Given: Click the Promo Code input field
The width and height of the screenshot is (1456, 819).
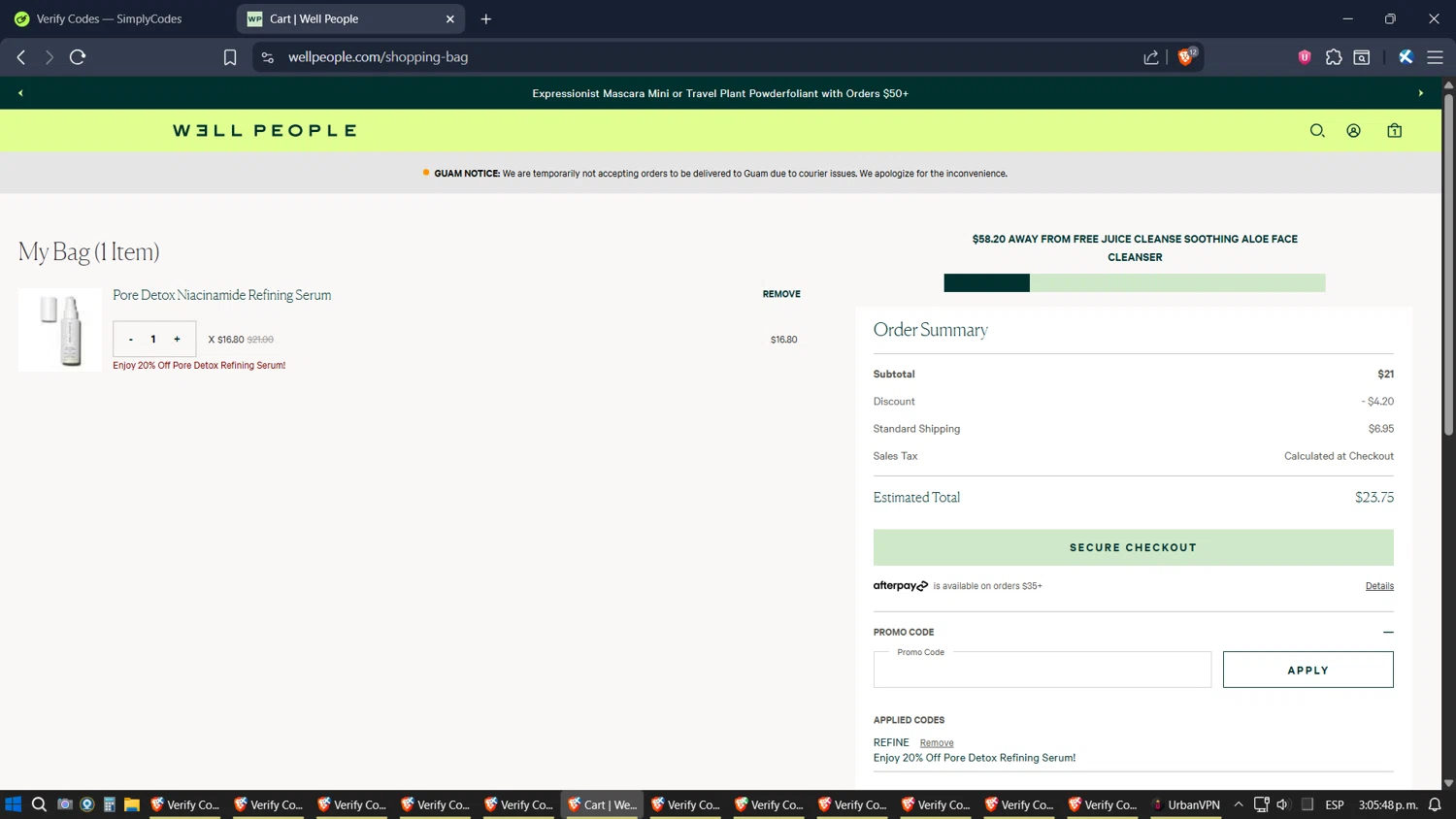Looking at the screenshot, I should click(x=1042, y=671).
